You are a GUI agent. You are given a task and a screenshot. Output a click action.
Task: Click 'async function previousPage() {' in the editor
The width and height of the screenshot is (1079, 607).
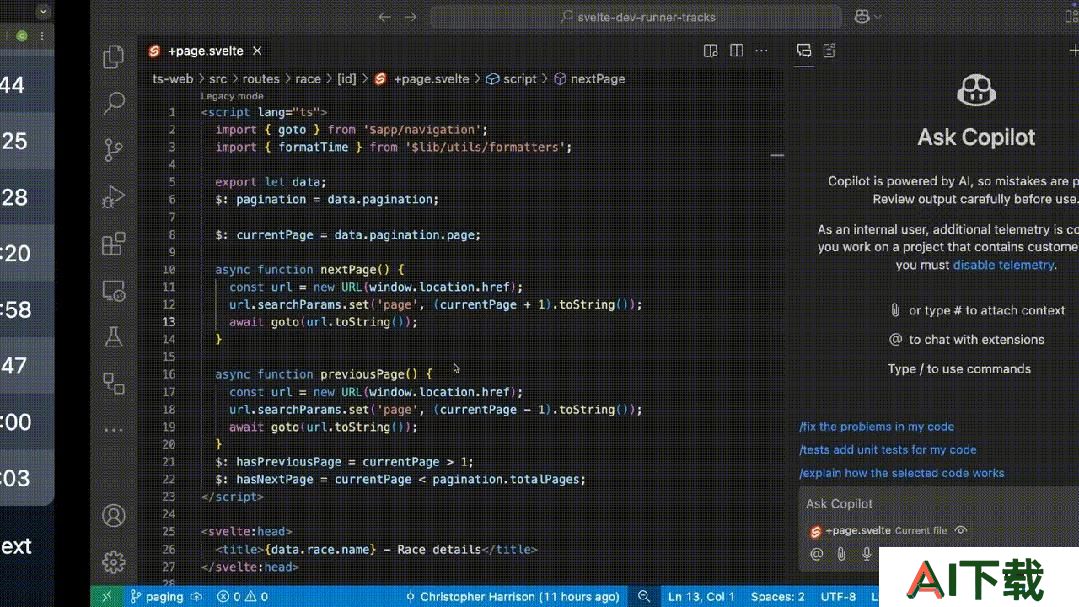323,374
